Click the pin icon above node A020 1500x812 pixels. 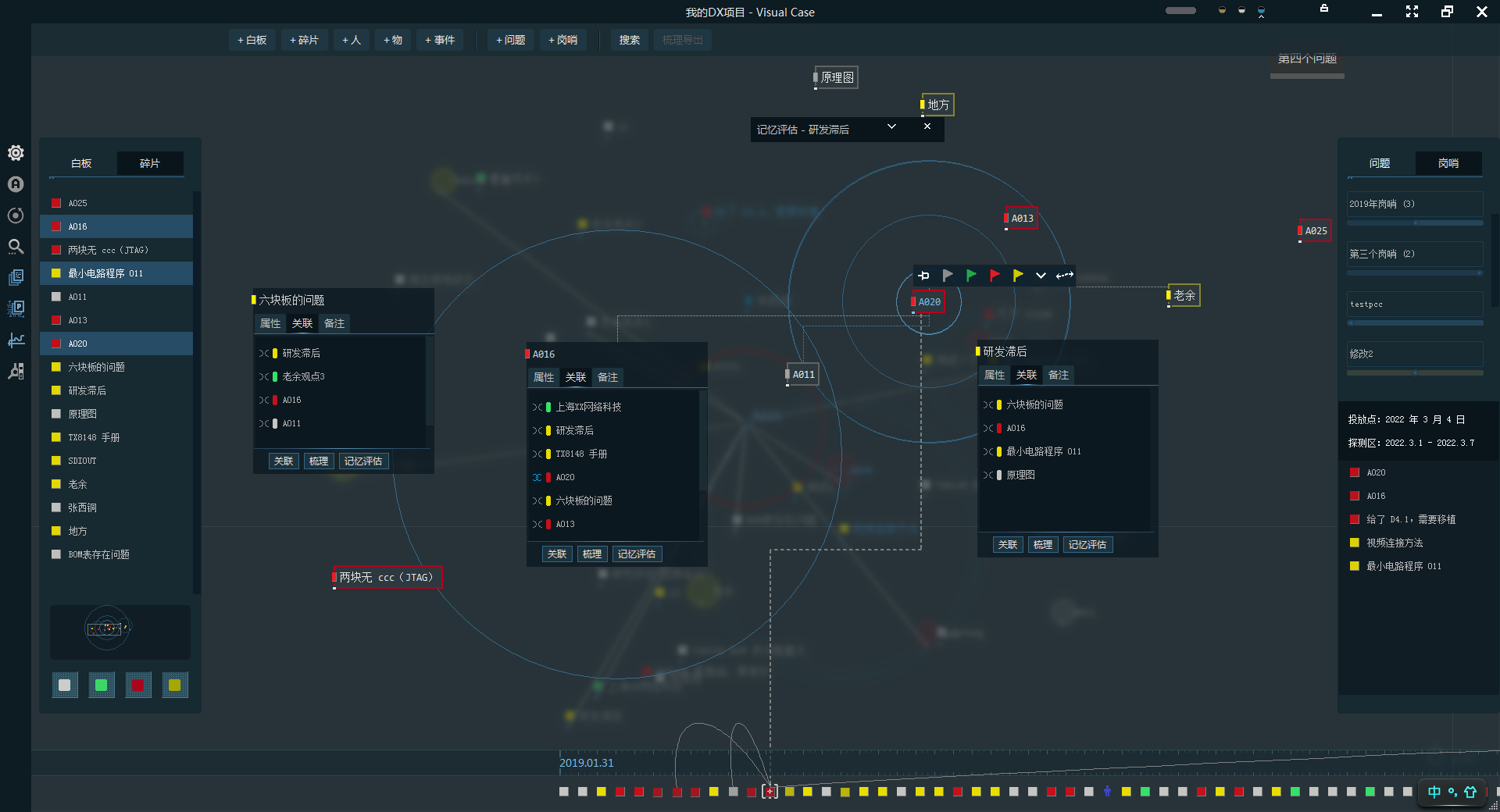pos(924,276)
